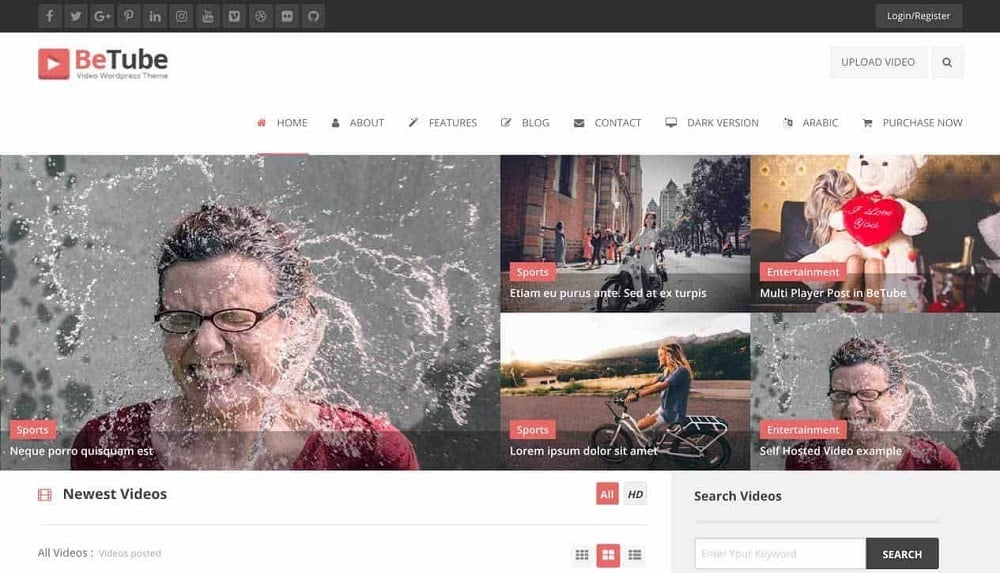Click the Twitter bird icon
The image size is (1000, 573).
point(76,16)
